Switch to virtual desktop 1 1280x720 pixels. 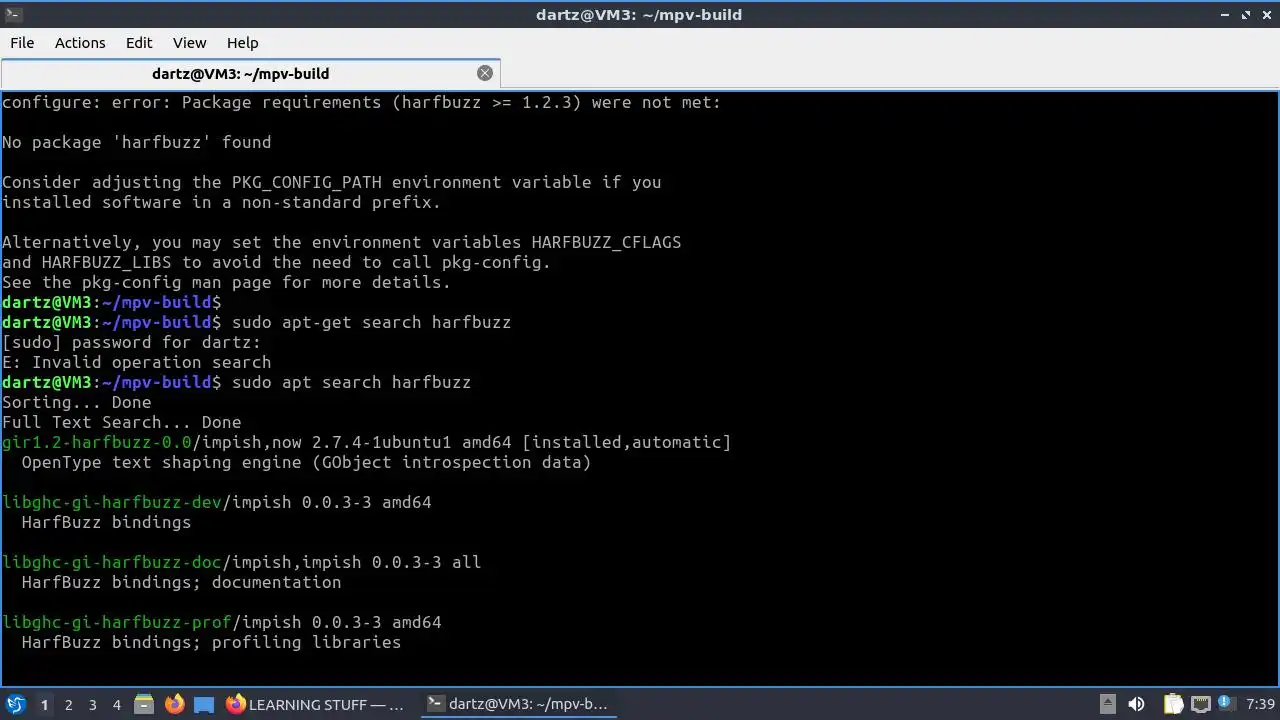click(44, 704)
